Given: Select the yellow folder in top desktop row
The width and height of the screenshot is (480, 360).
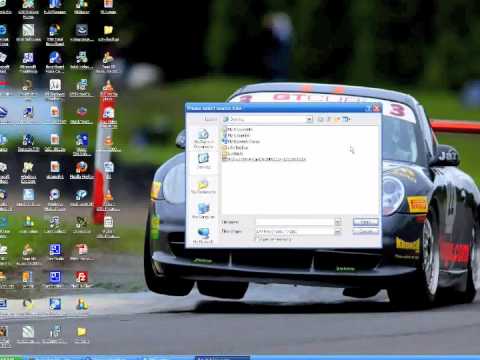Looking at the screenshot, I should click(x=108, y=33).
